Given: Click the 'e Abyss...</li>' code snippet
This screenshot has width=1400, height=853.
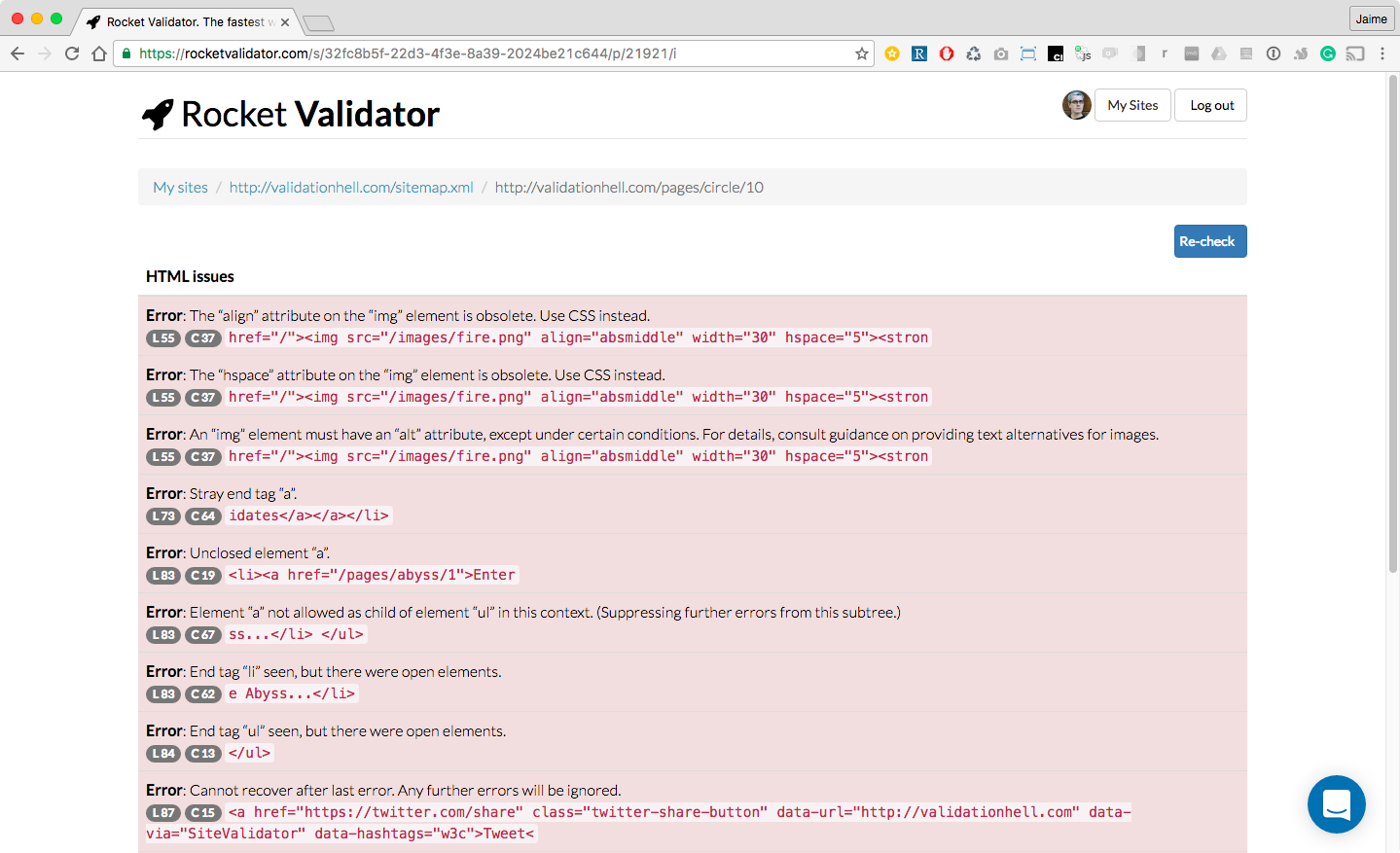Looking at the screenshot, I should pos(292,693).
